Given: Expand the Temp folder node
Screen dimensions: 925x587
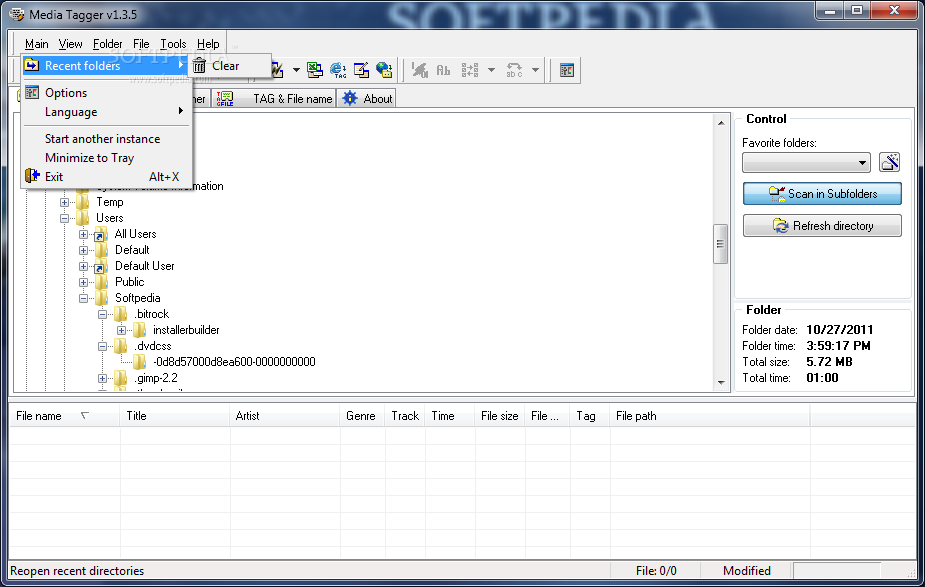Looking at the screenshot, I should tap(64, 202).
